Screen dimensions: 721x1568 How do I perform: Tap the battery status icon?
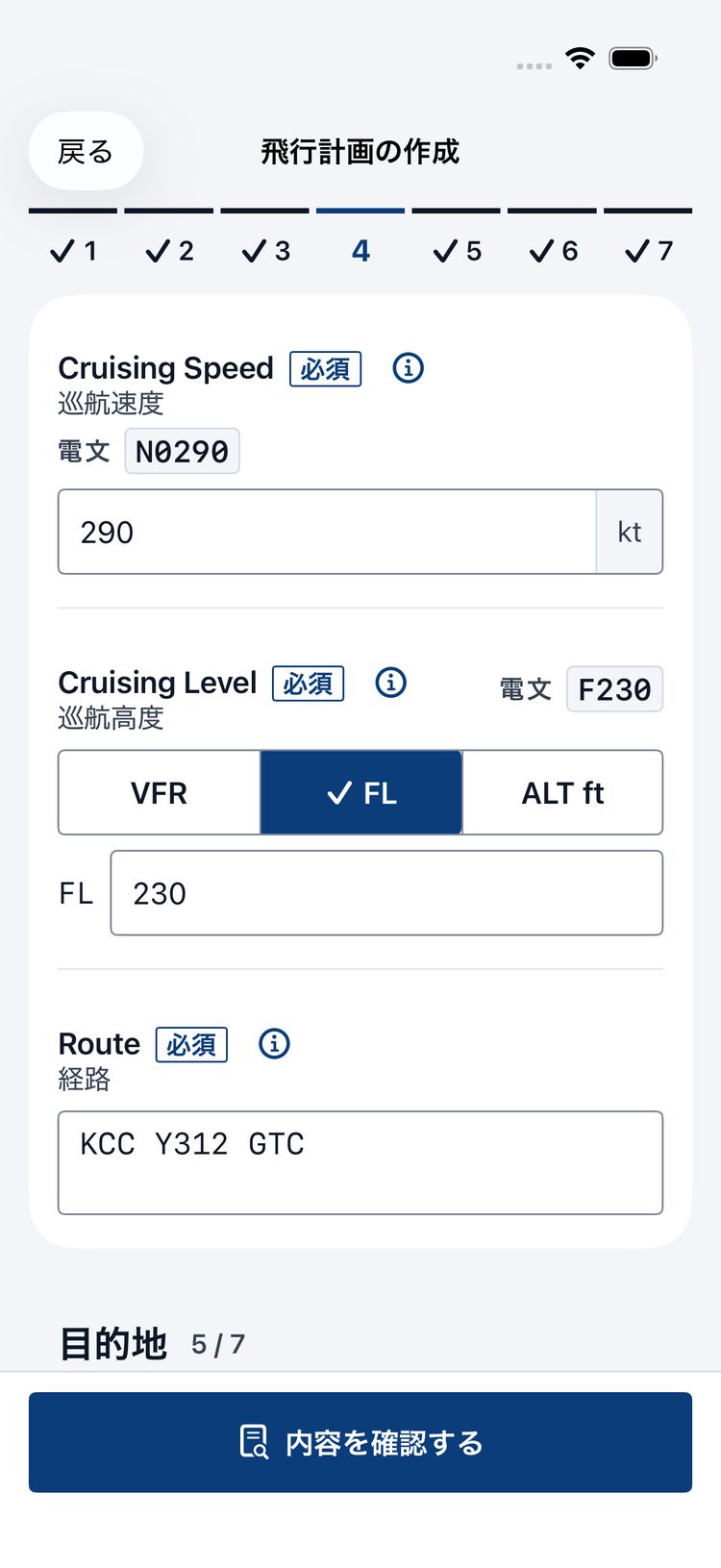point(634,58)
